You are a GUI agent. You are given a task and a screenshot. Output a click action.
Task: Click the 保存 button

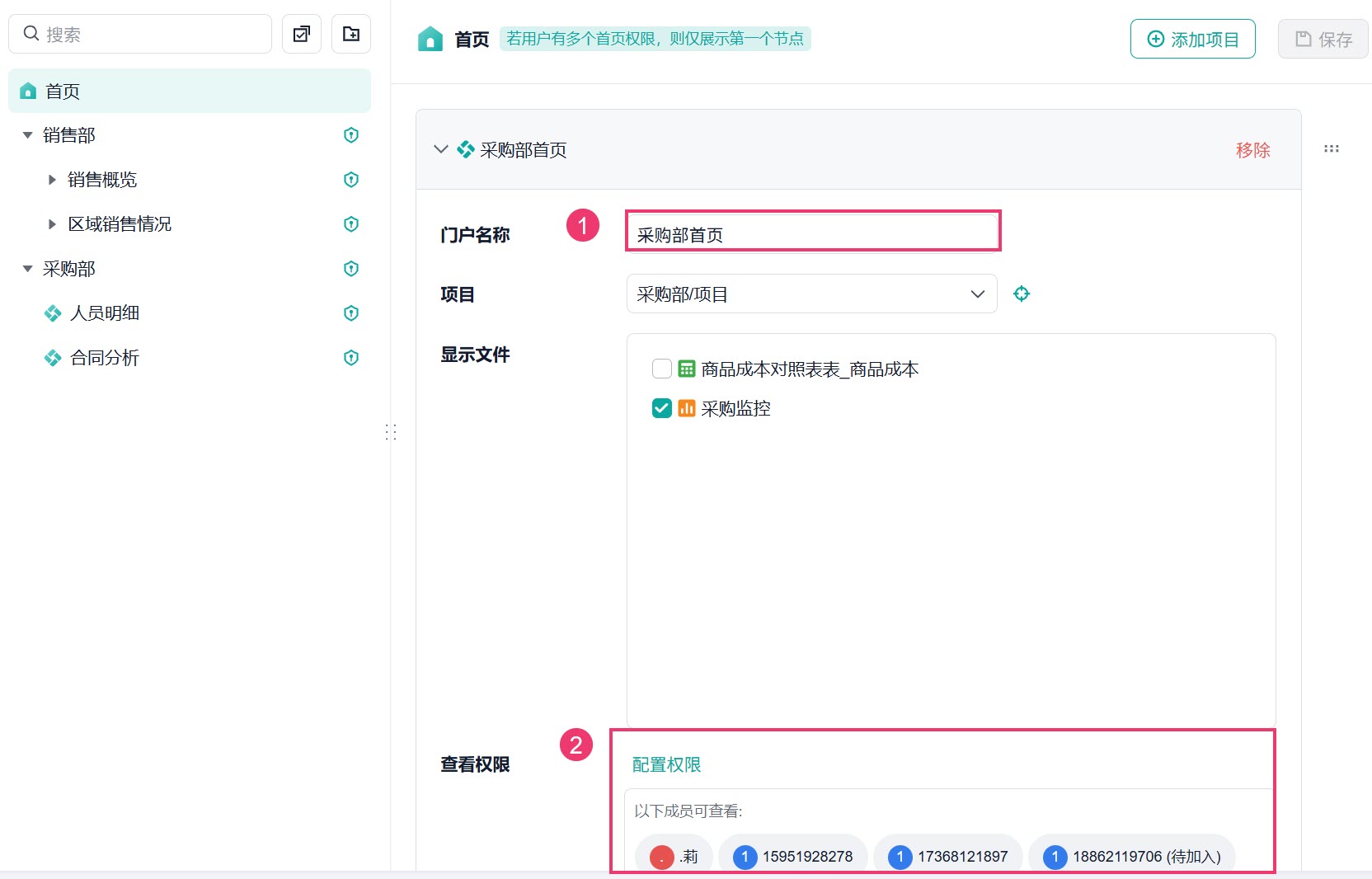pyautogui.click(x=1323, y=39)
